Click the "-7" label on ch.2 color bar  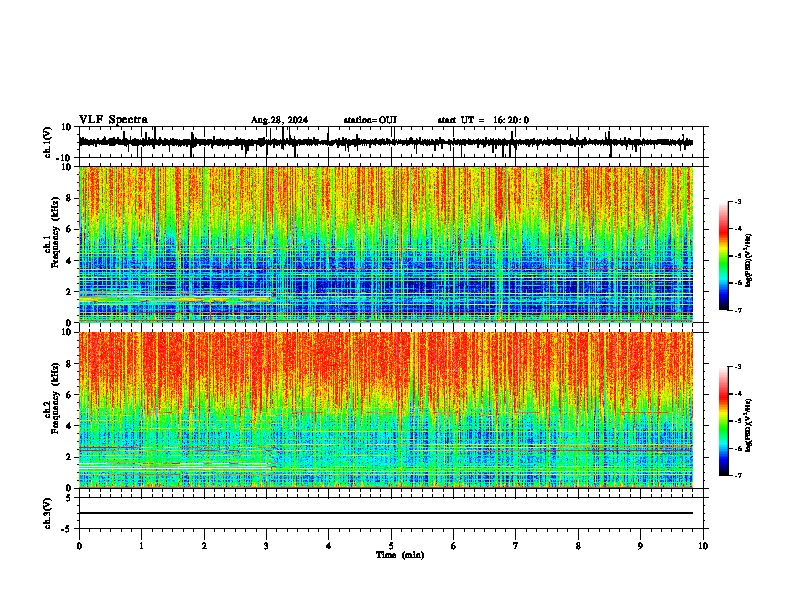point(738,476)
